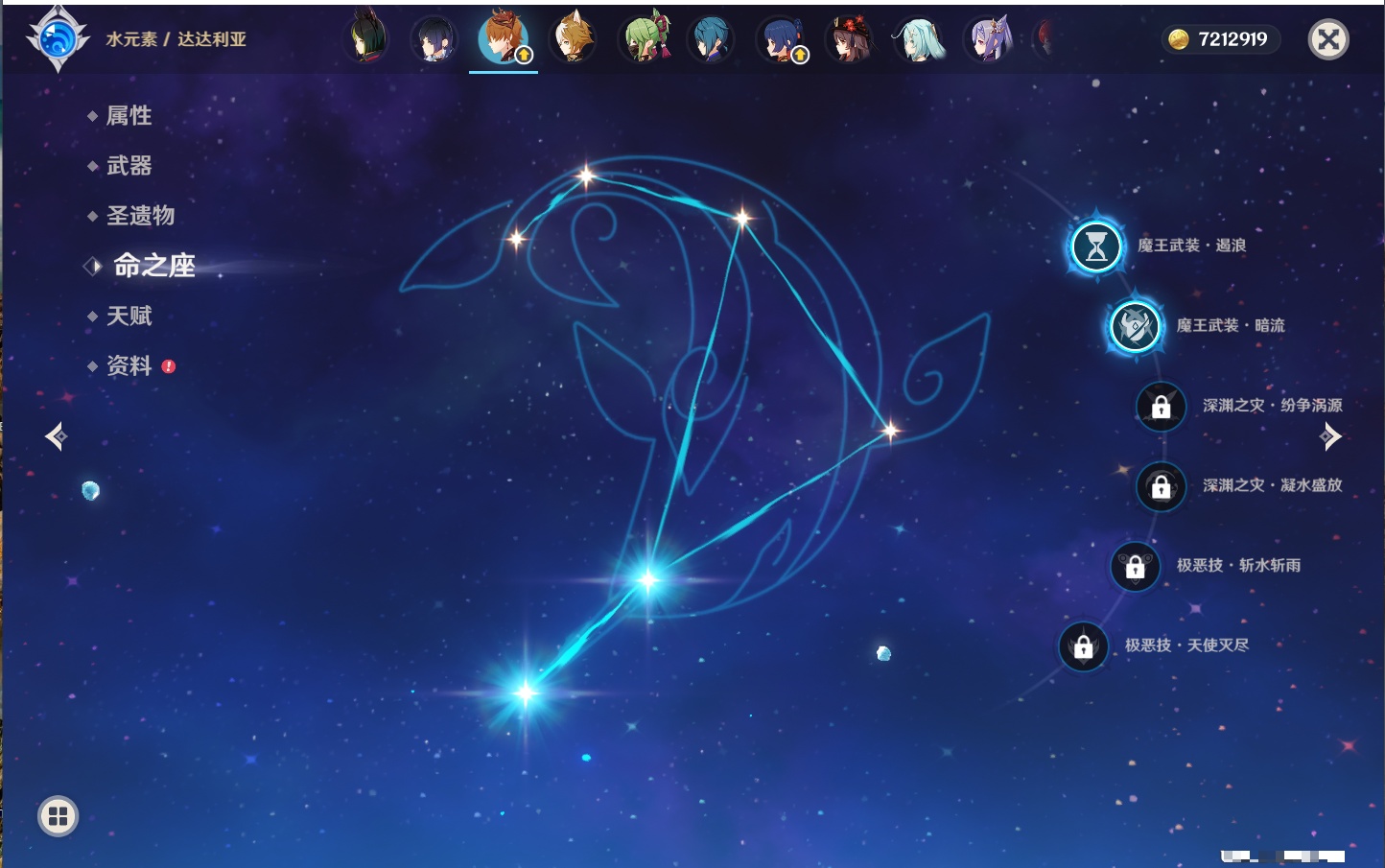Viewport: 1385px width, 868px height.
Task: Click the red alert badge beside 资料
Action: [x=169, y=366]
